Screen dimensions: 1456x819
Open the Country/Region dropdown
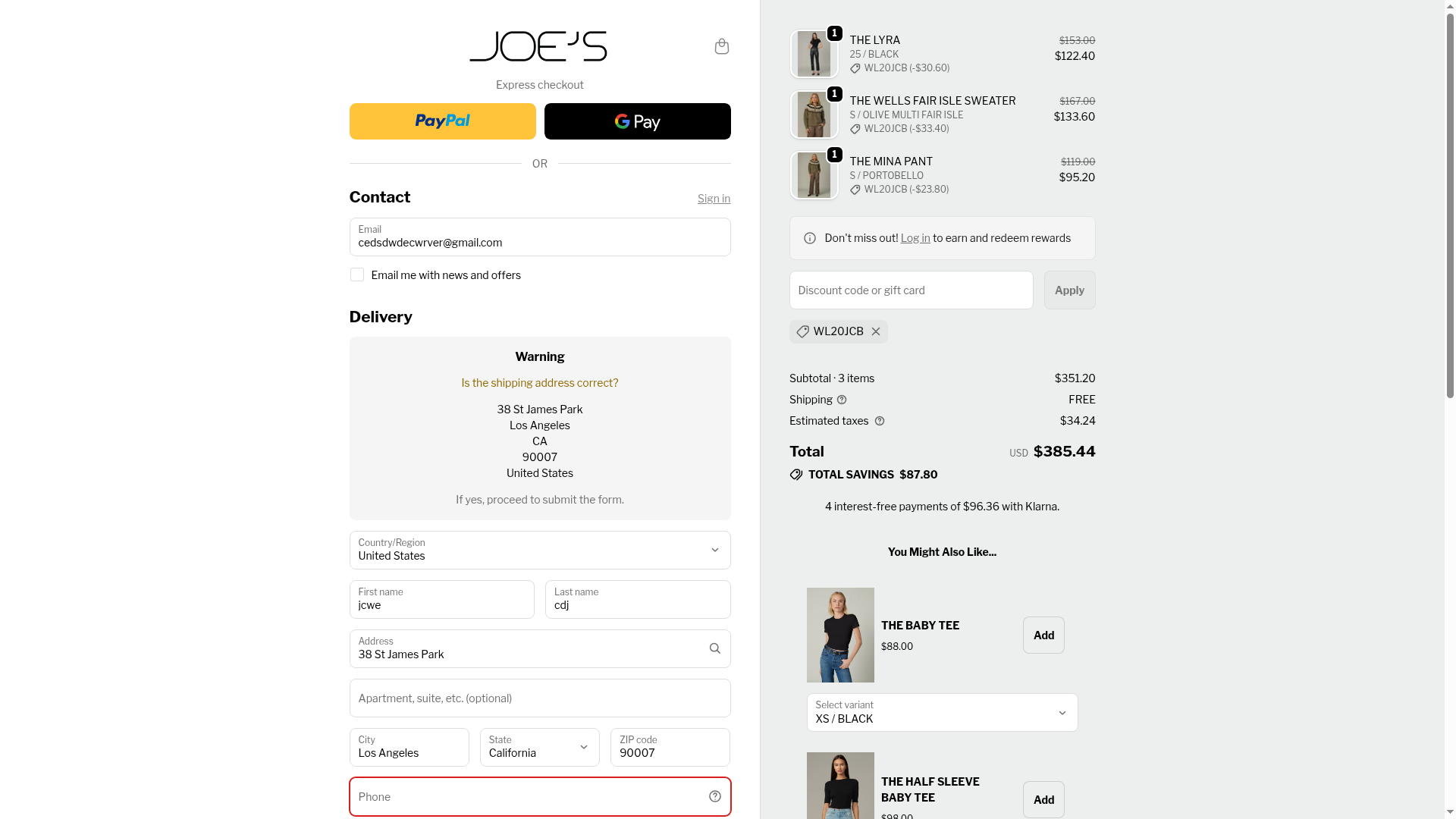[x=540, y=550]
